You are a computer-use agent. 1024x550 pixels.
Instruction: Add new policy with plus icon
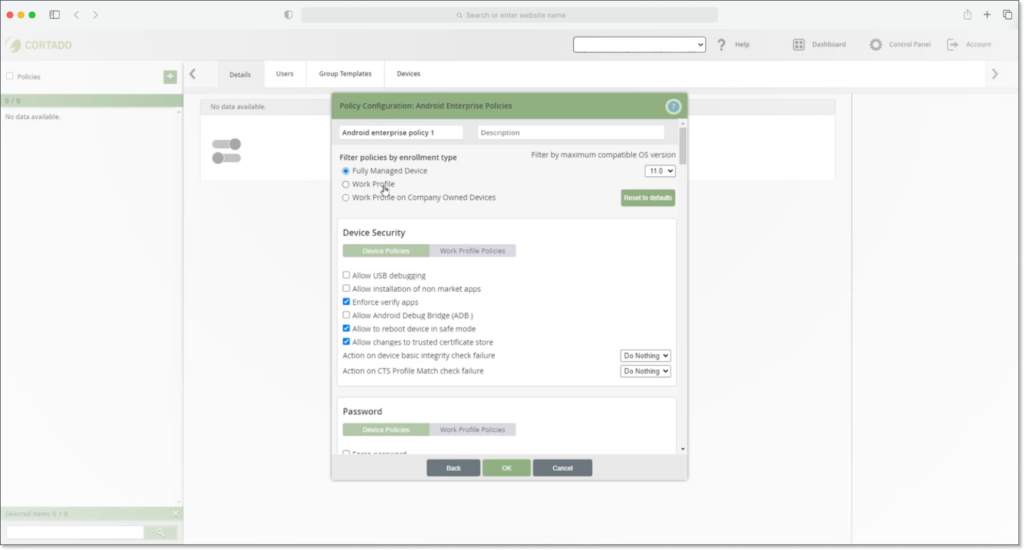[170, 76]
